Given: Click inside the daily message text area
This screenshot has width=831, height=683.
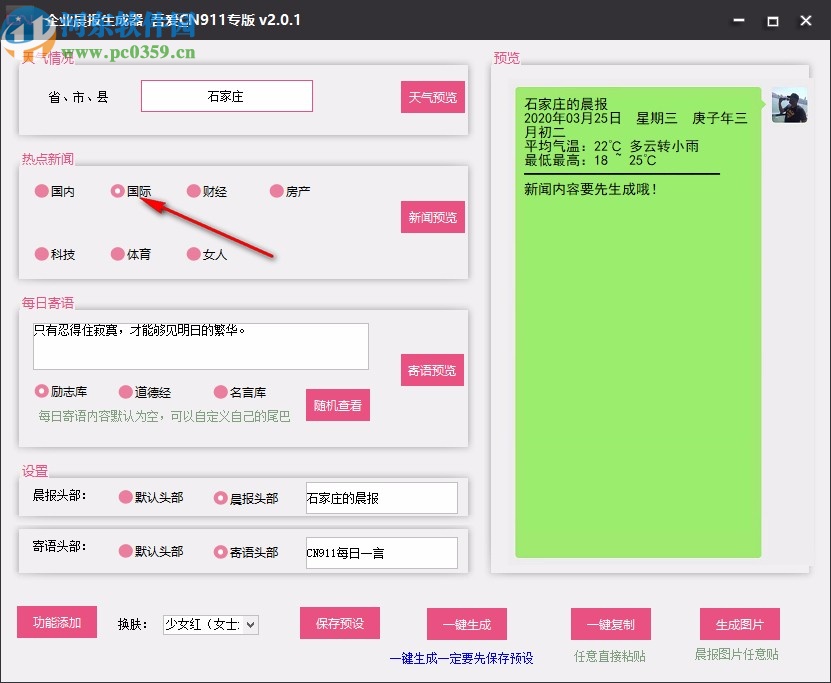Looking at the screenshot, I should 200,345.
